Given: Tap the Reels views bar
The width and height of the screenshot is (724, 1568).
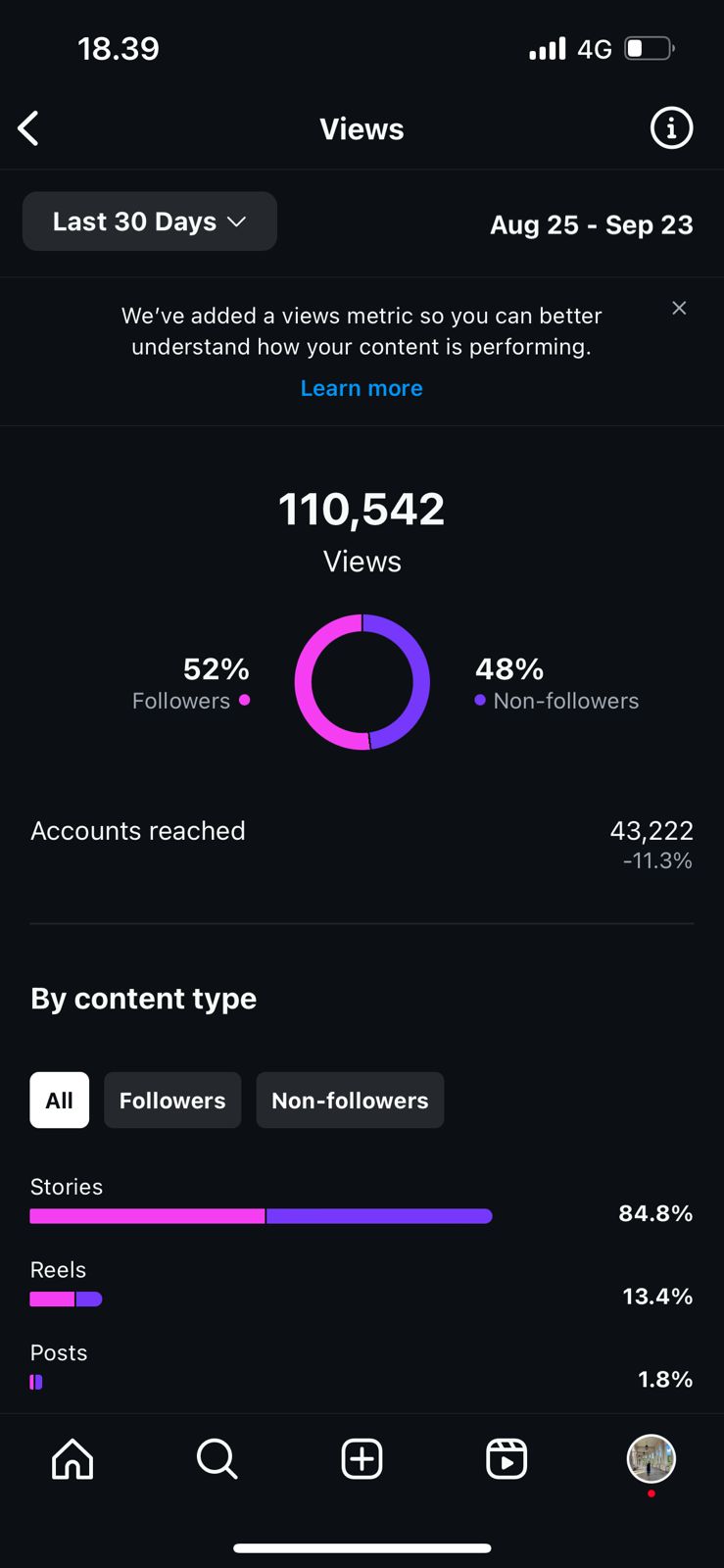Looking at the screenshot, I should tap(66, 1299).
